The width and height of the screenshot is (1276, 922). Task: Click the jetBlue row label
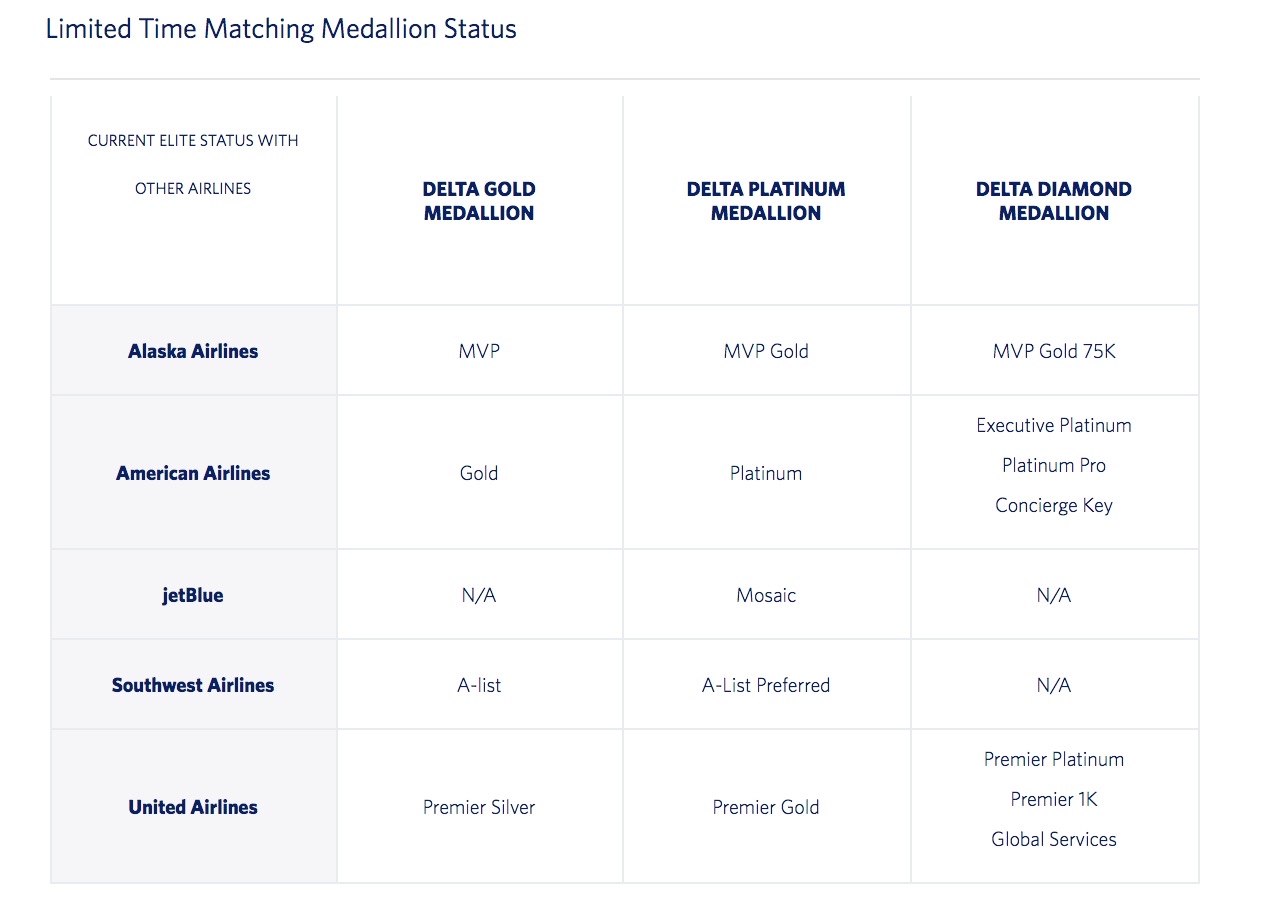(193, 595)
